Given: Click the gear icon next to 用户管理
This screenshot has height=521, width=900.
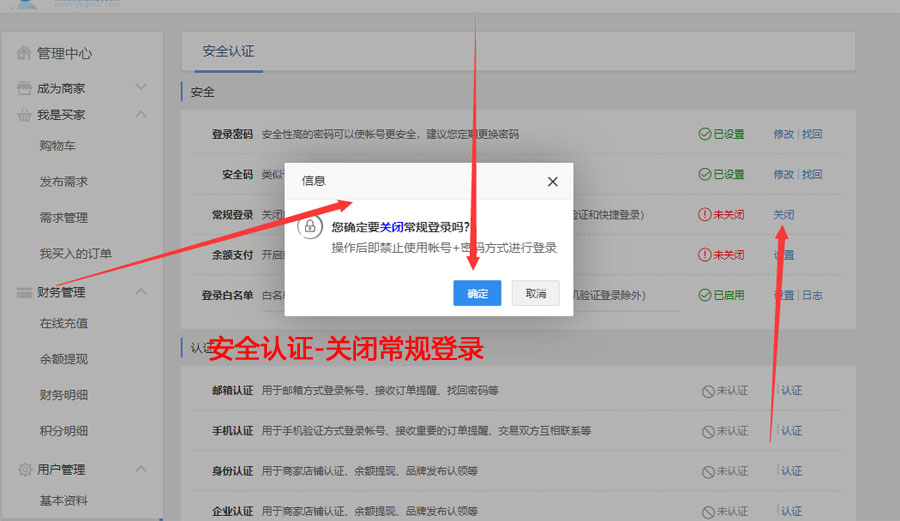Looking at the screenshot, I should point(24,469).
